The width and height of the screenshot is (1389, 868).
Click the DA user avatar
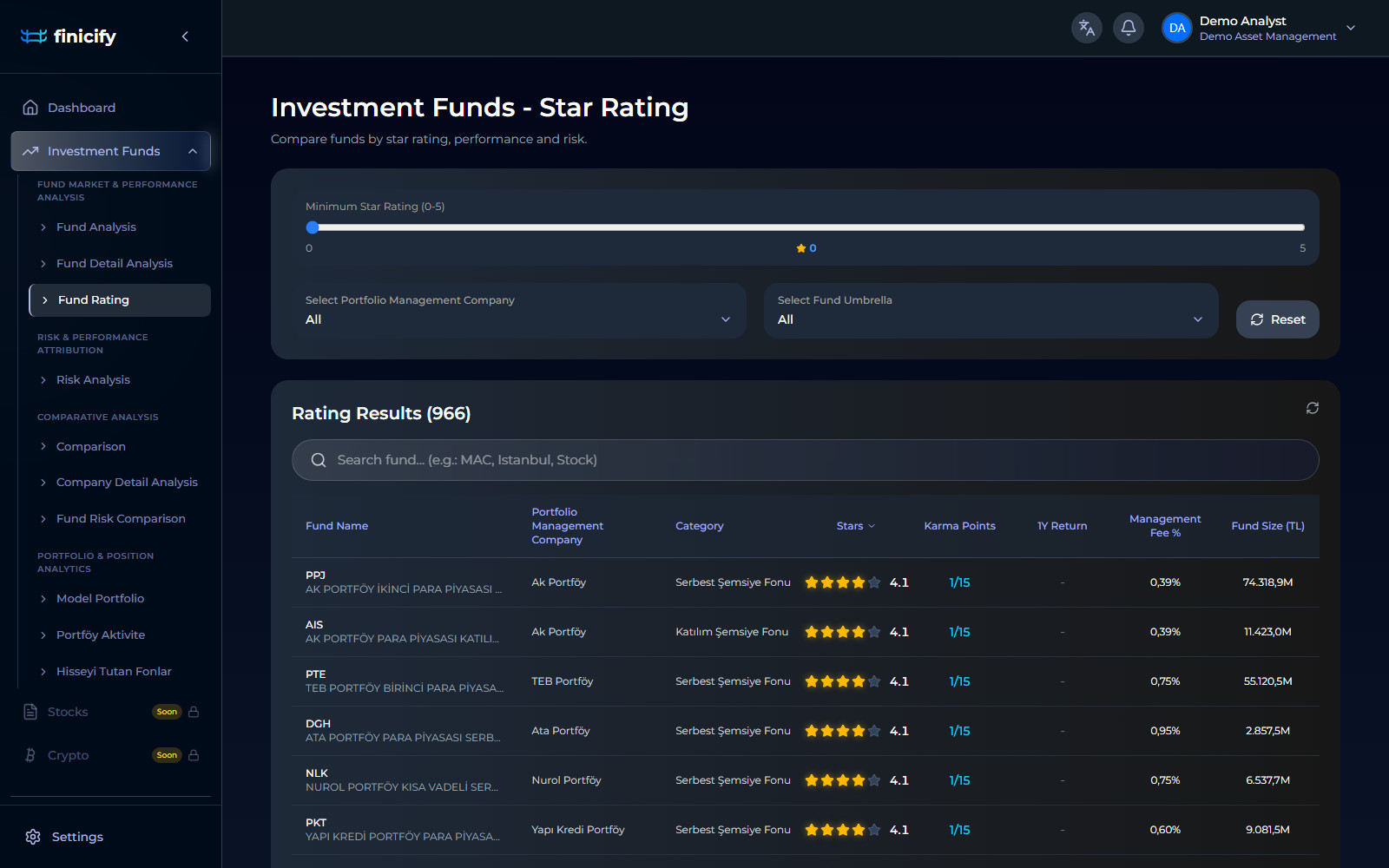click(1177, 28)
